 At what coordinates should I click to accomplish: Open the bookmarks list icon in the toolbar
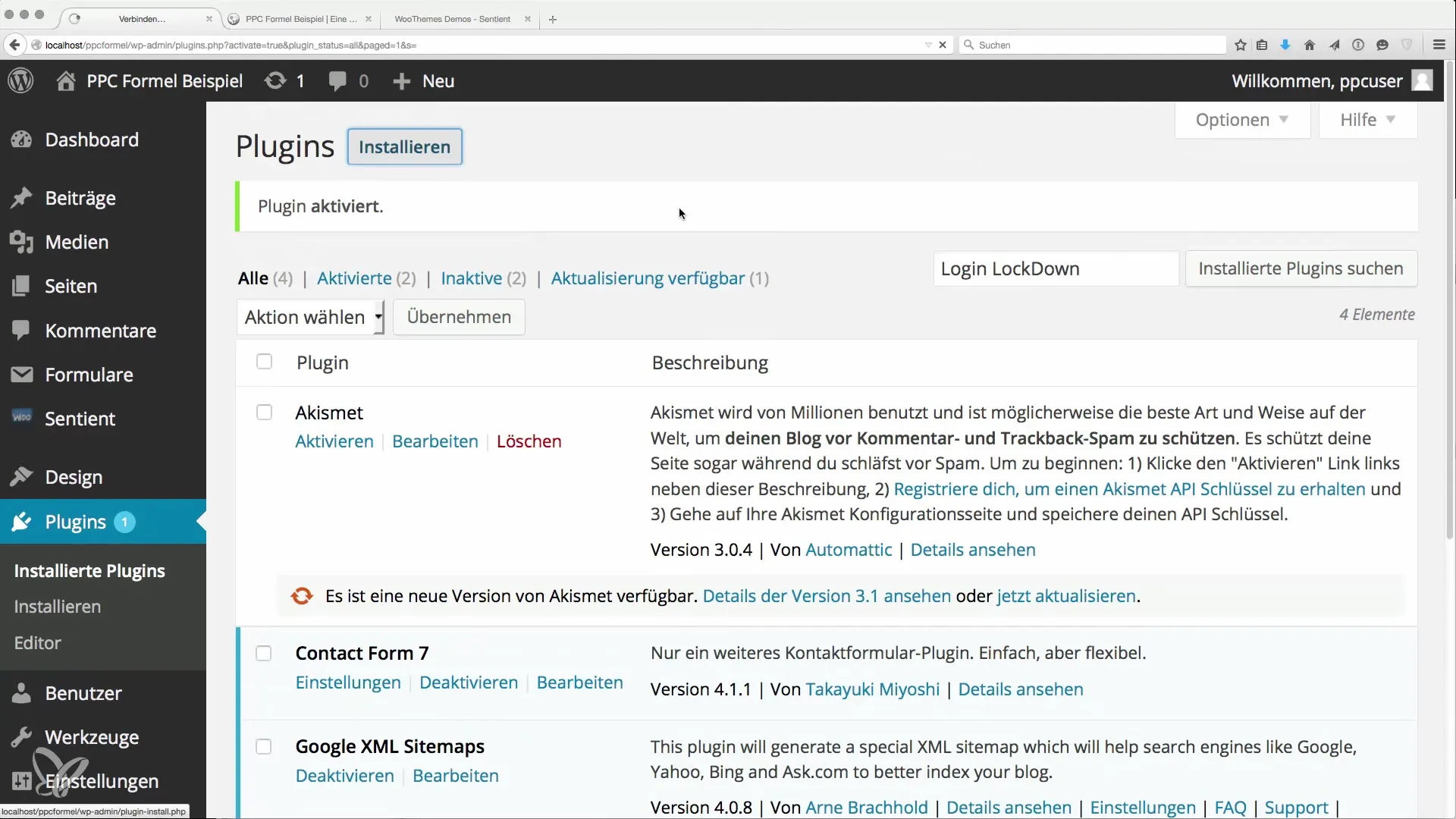pos(1262,45)
